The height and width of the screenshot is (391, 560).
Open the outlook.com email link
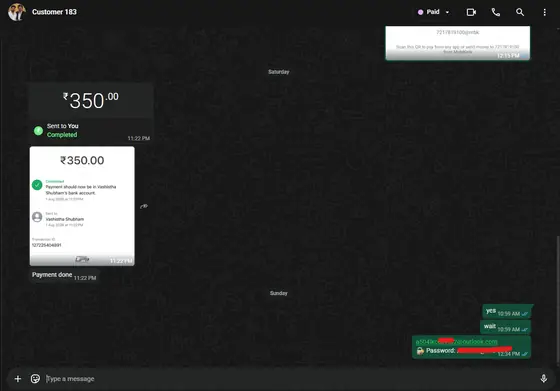pyautogui.click(x=456, y=342)
